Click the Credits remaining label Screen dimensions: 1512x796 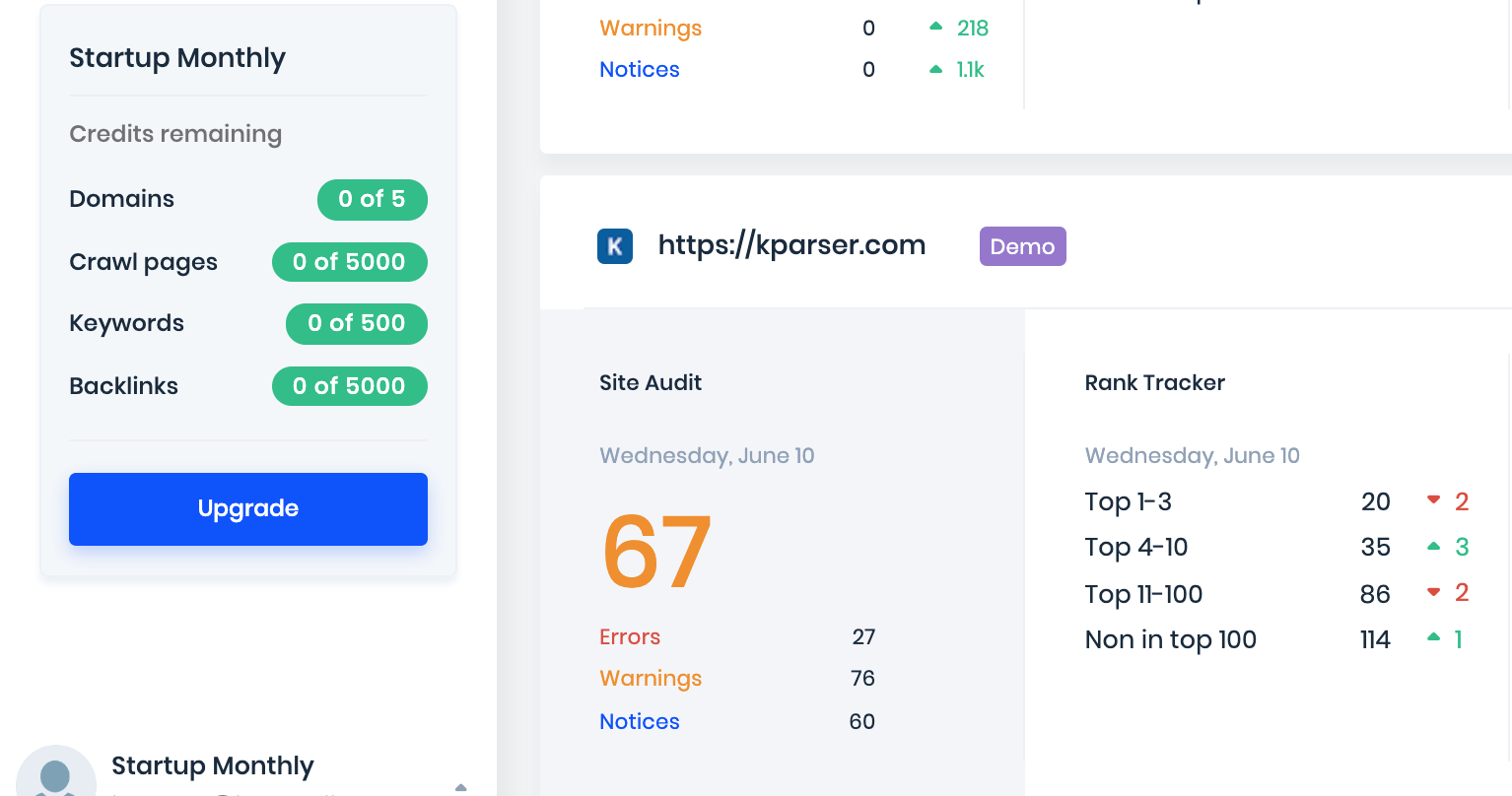[x=175, y=134]
